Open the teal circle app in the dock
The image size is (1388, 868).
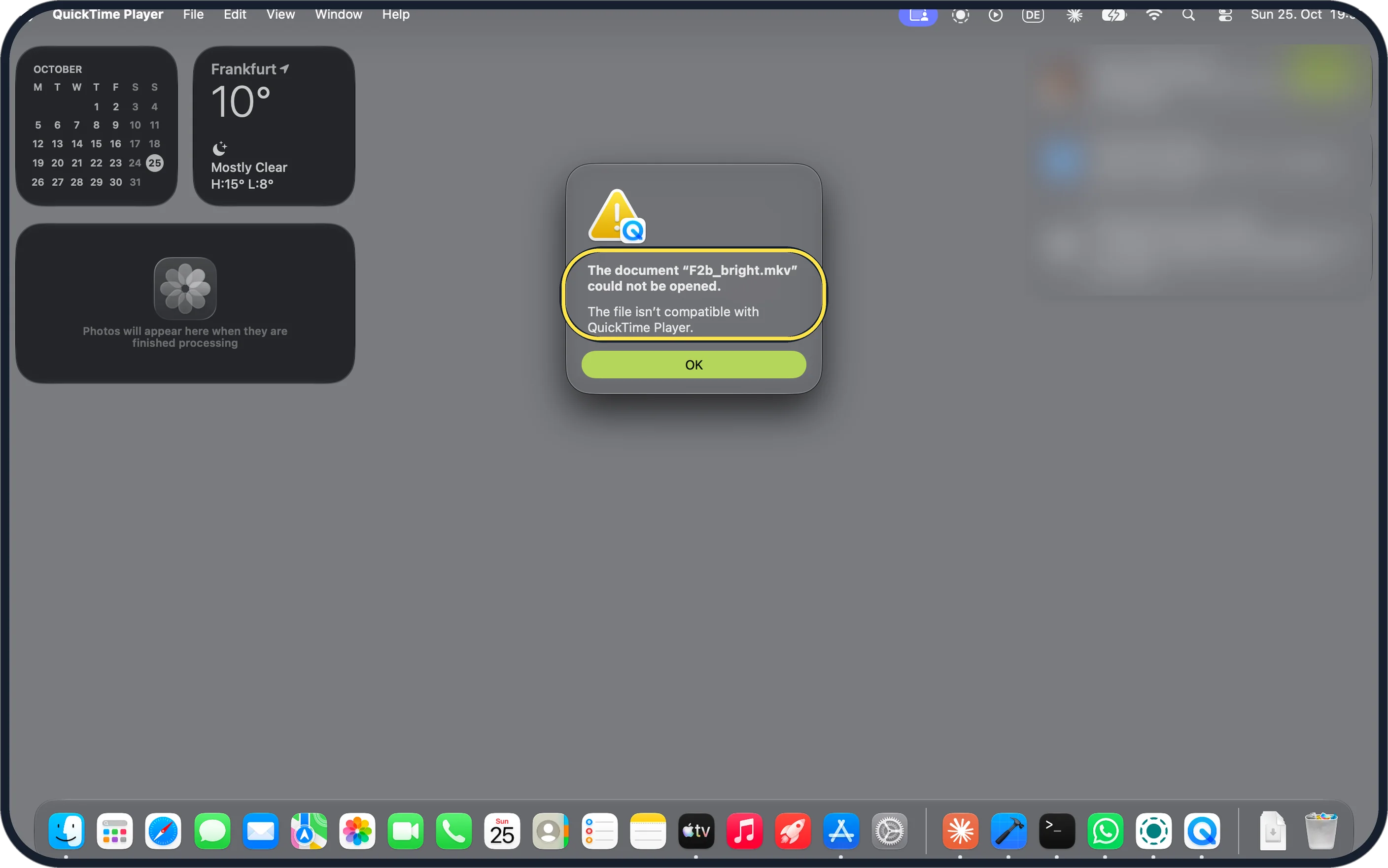[1153, 831]
